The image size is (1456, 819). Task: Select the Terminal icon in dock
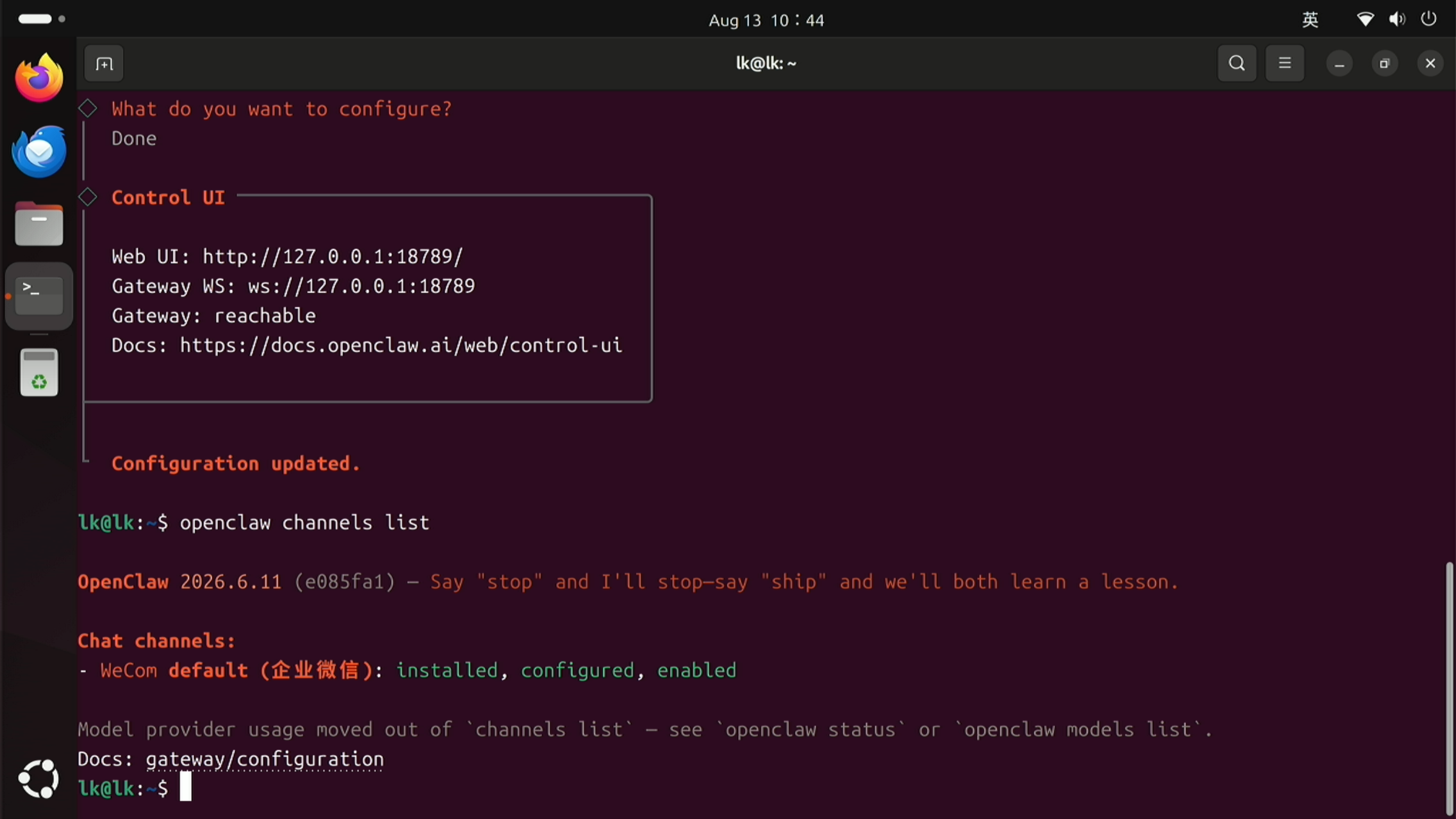[39, 296]
